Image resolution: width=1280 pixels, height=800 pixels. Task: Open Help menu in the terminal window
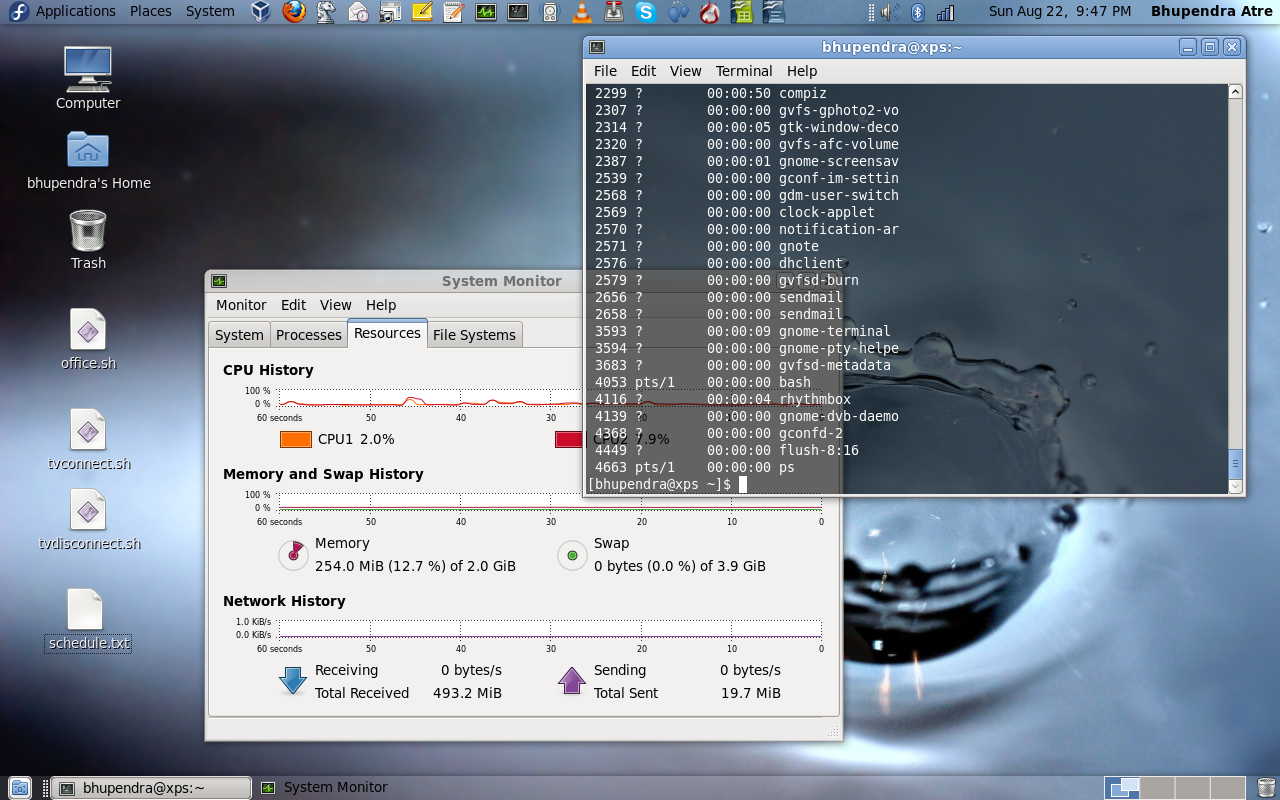tap(802, 71)
